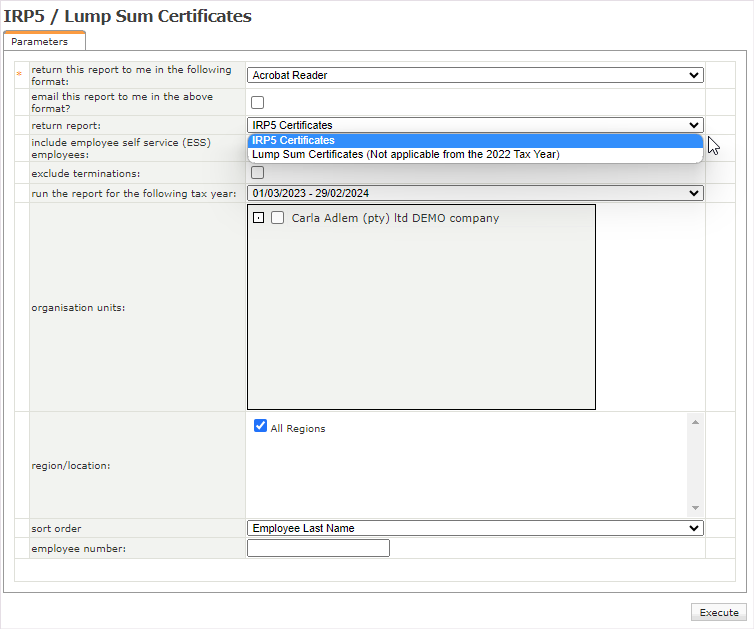Click the Carla Adlem (pty) ltd DEMO company label

[x=395, y=218]
